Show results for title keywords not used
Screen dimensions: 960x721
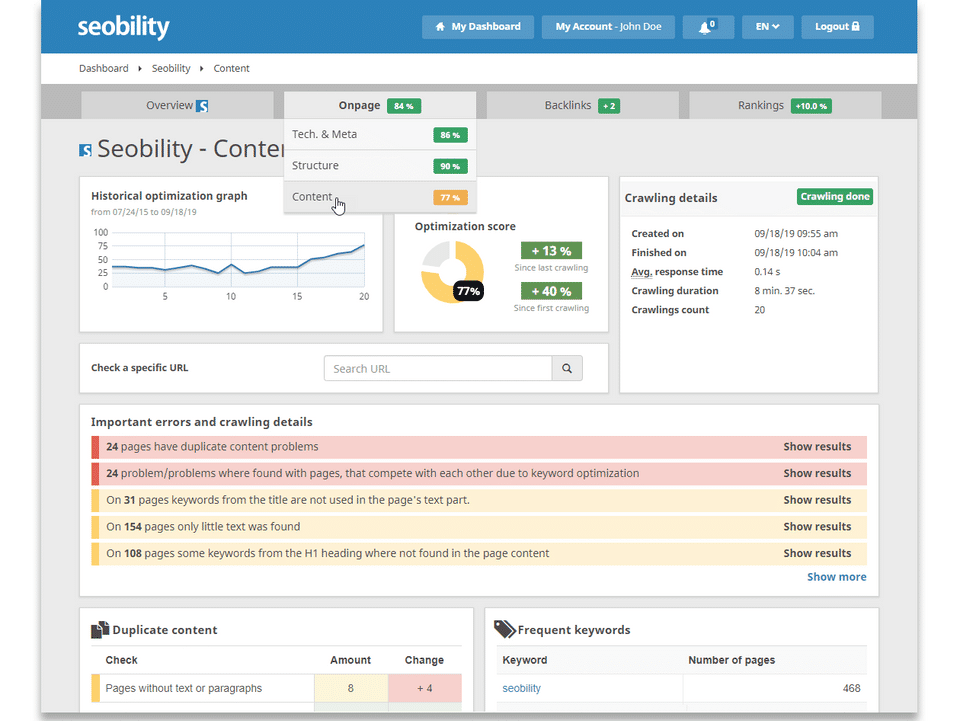point(817,500)
